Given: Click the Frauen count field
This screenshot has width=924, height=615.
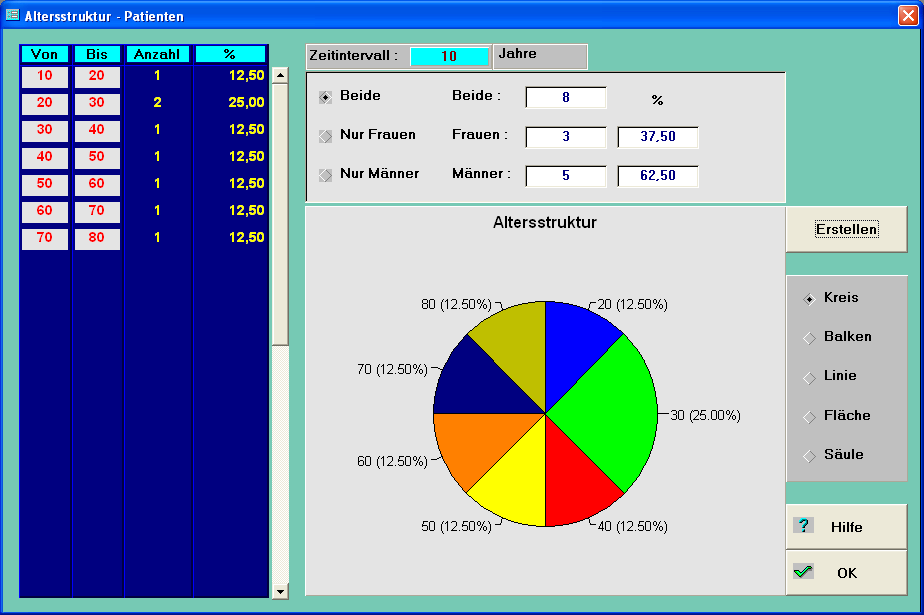Looking at the screenshot, I should (566, 137).
